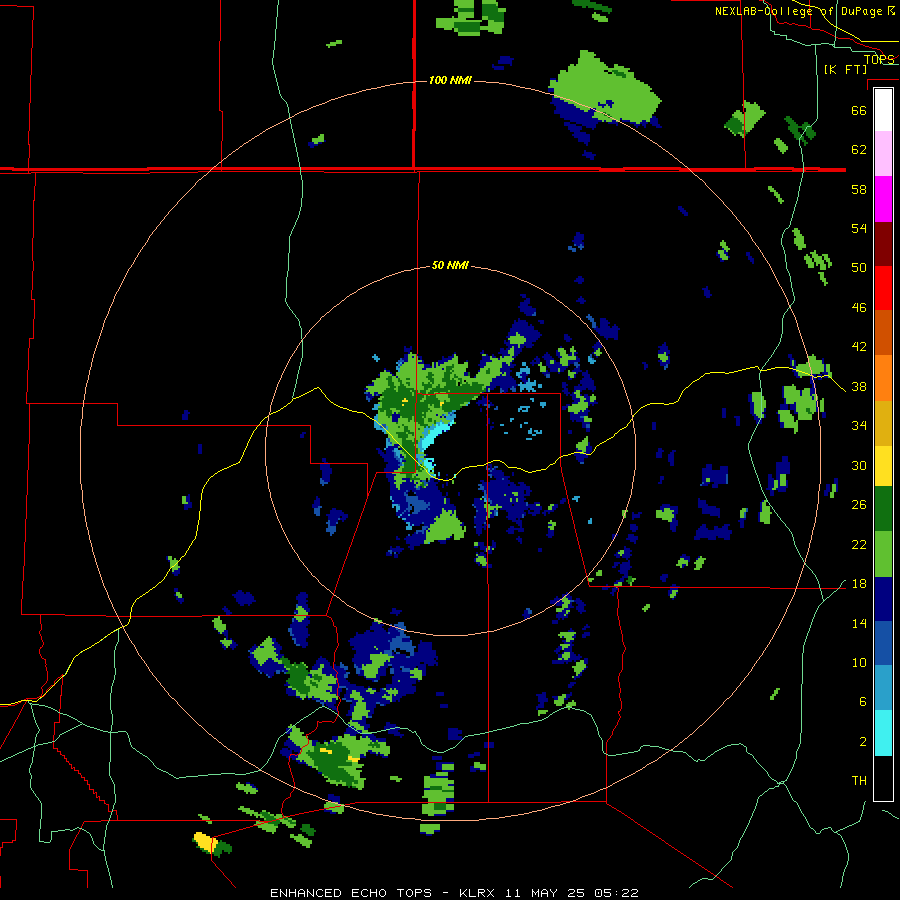Click the ENHANCED ECHO TOPS title text
This screenshot has height=900, width=900.
pos(350,893)
